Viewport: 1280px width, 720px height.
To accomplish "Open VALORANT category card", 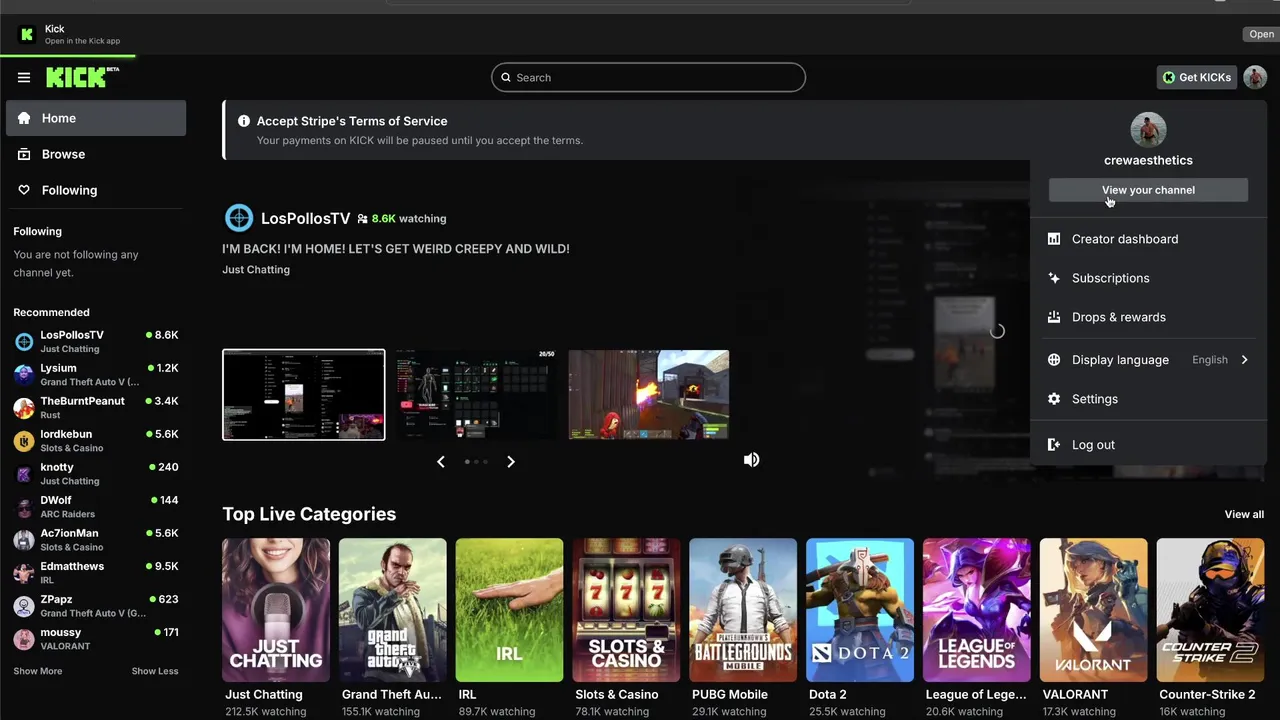I will [x=1093, y=610].
